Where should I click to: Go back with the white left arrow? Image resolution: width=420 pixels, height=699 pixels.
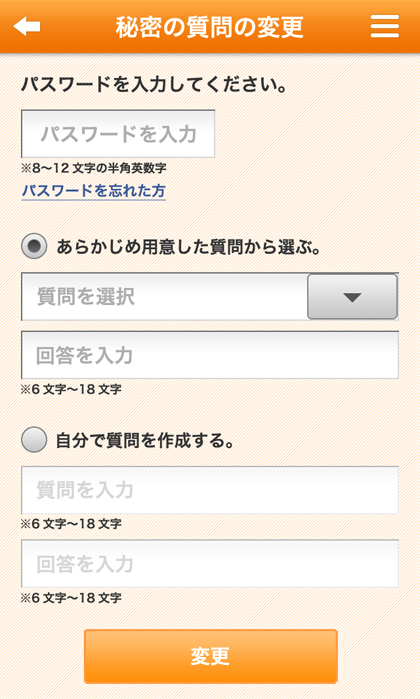[27, 26]
